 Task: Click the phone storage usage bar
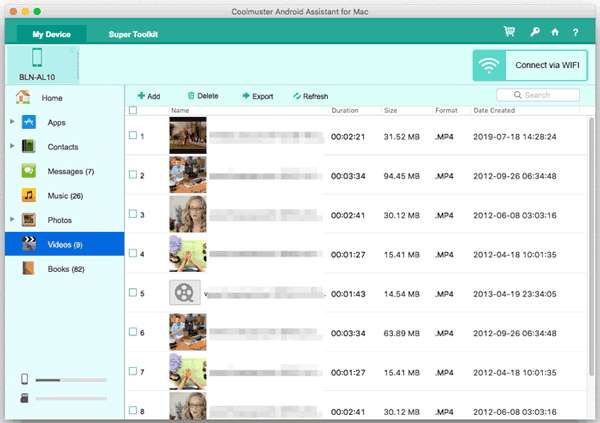[x=71, y=380]
